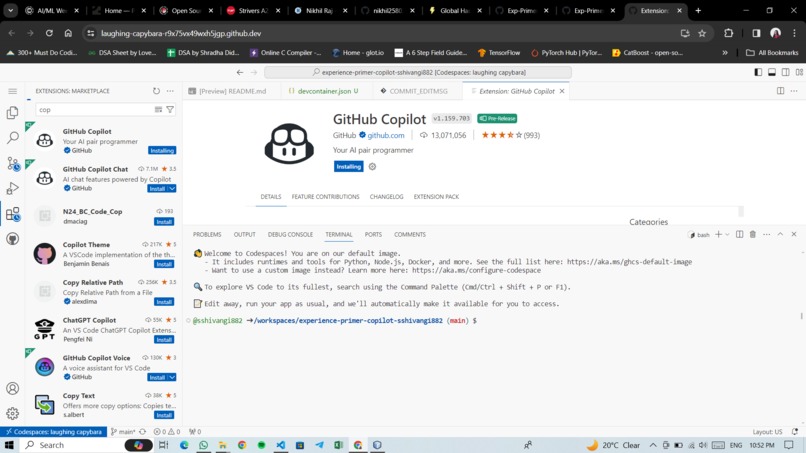Open the customize layout control
The height and width of the screenshot is (453, 806).
click(x=799, y=73)
